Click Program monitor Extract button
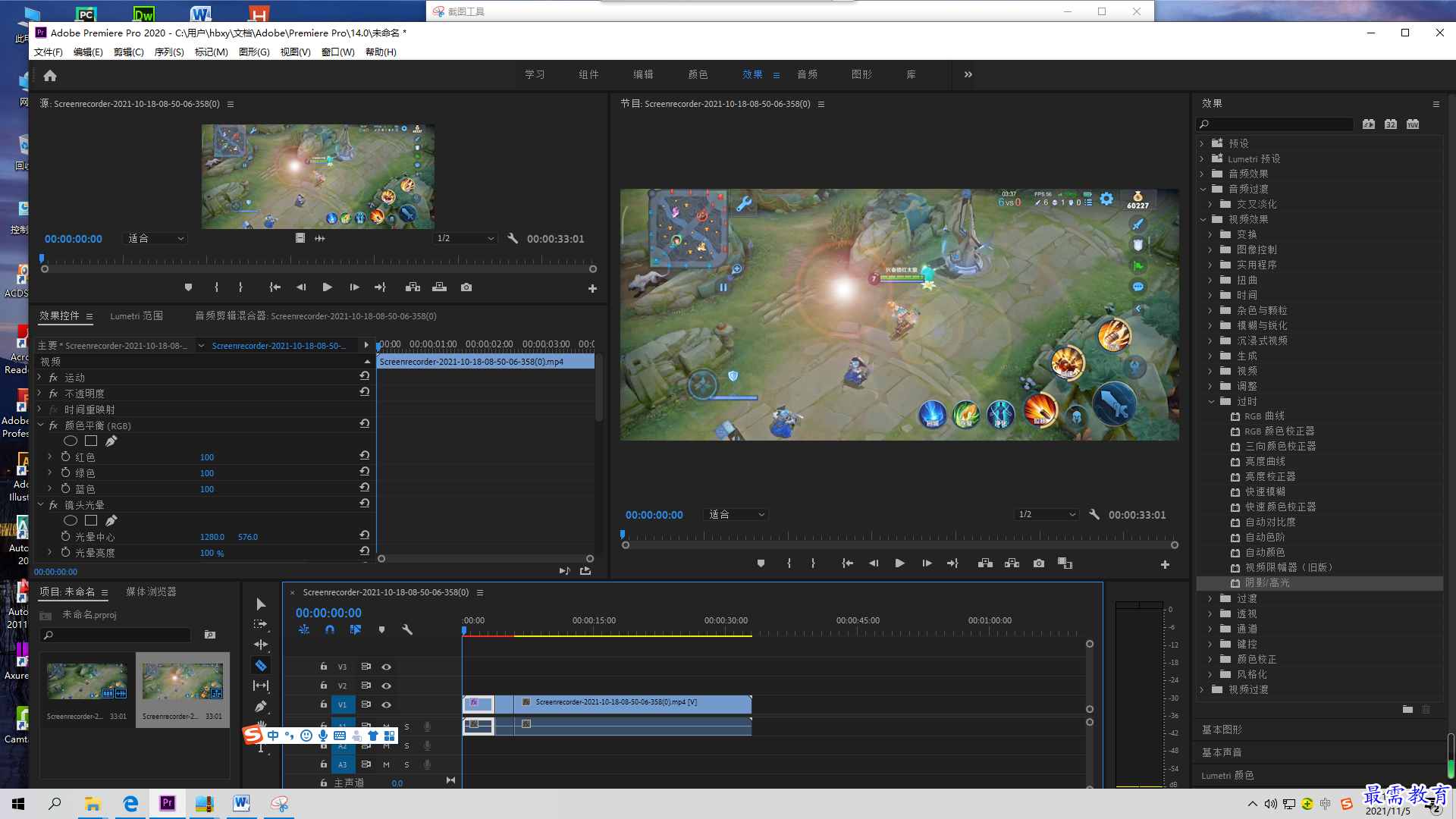 click(x=1012, y=563)
